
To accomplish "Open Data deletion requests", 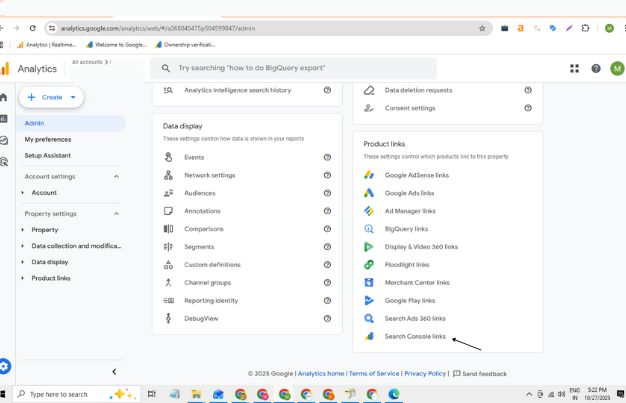I will tap(418, 90).
